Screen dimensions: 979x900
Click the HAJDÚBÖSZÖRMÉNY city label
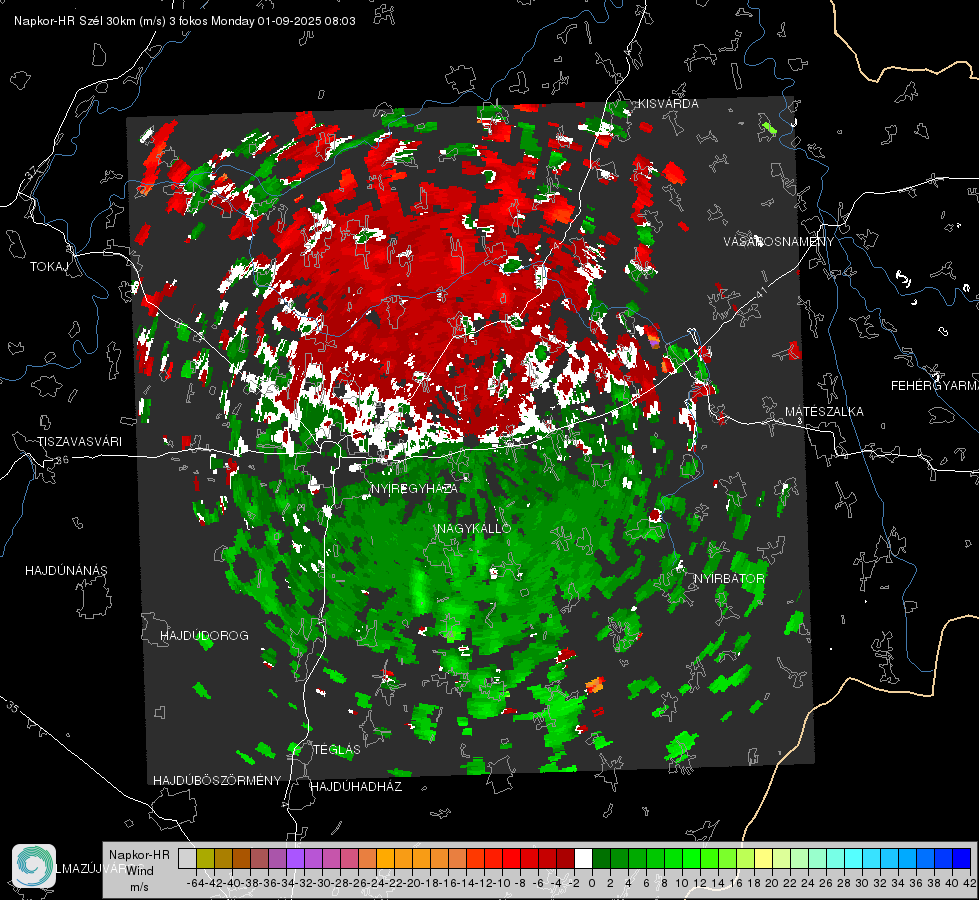(217, 781)
